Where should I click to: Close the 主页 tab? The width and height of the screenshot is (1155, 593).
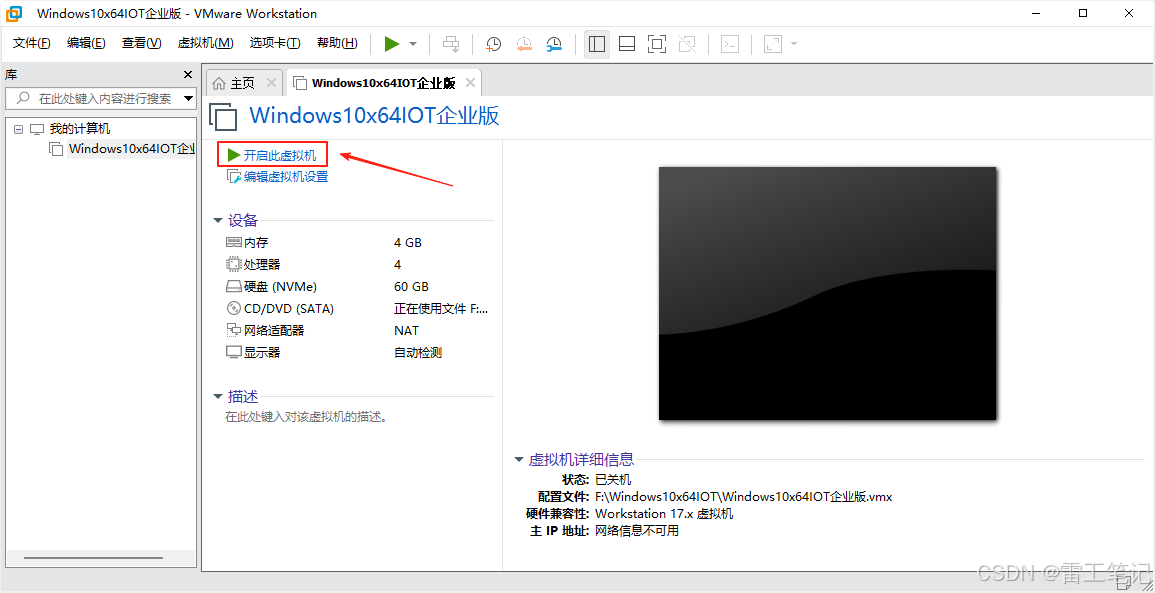(270, 83)
